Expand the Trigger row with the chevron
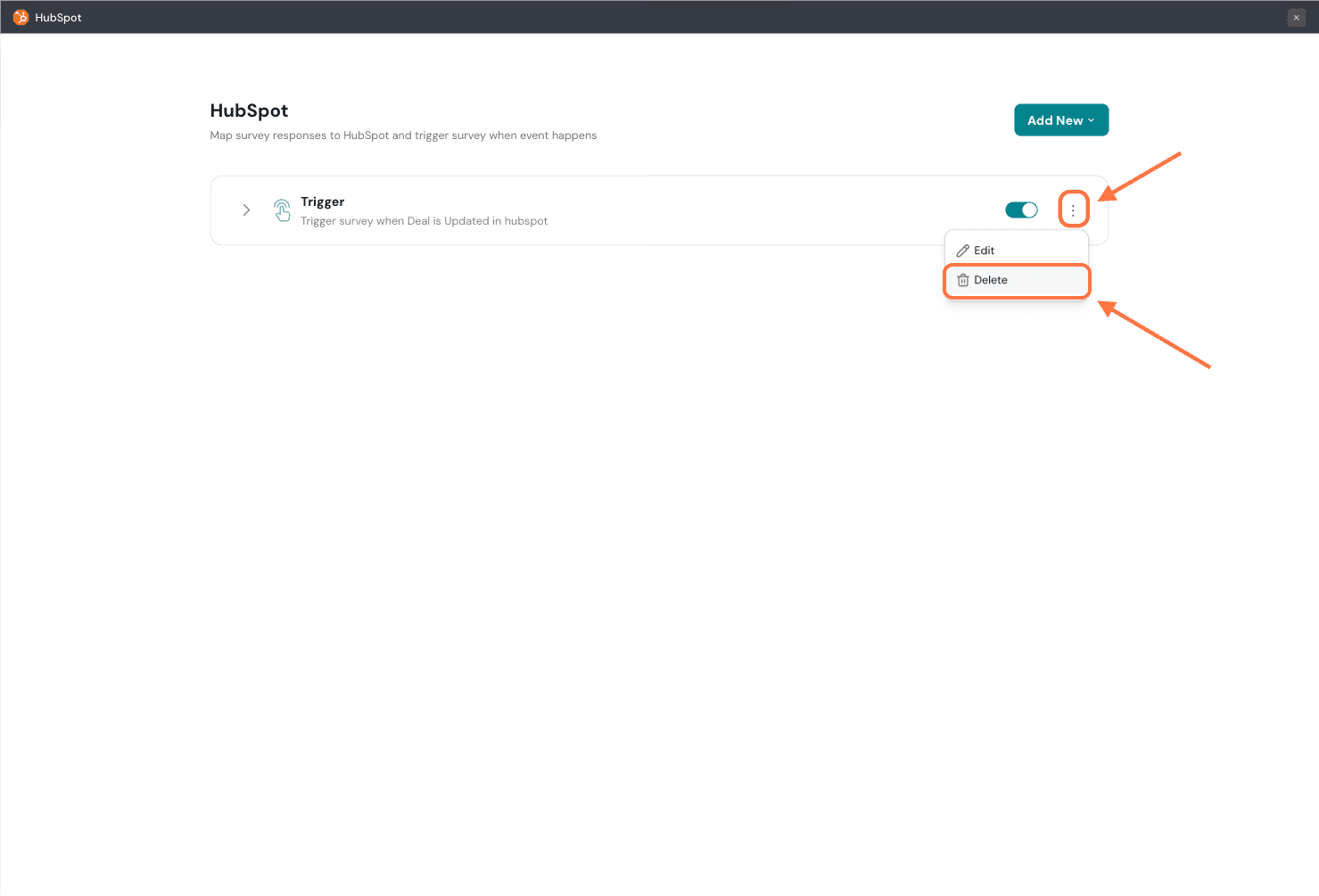1319x896 pixels. (246, 210)
